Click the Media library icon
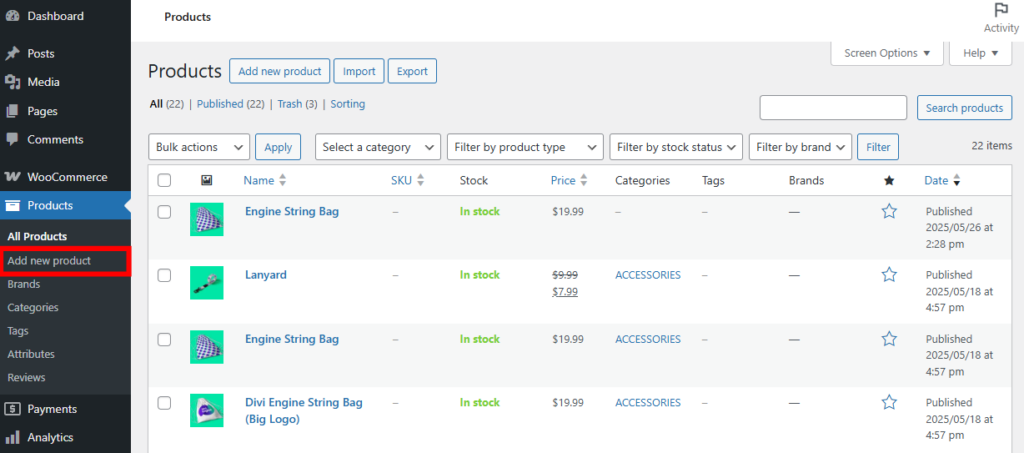The image size is (1024, 453). pos(13,82)
